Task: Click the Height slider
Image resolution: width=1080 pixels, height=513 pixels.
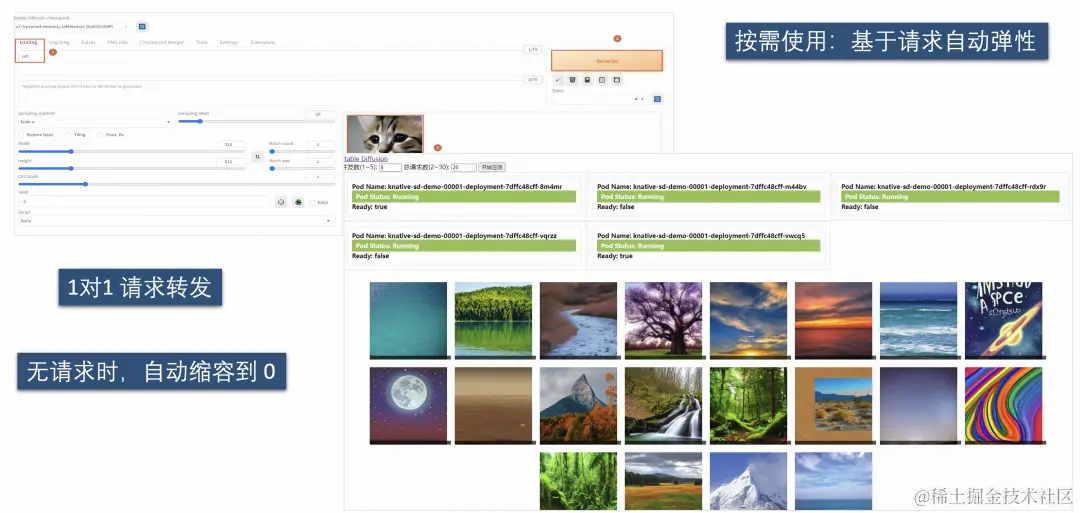Action: [x=131, y=168]
